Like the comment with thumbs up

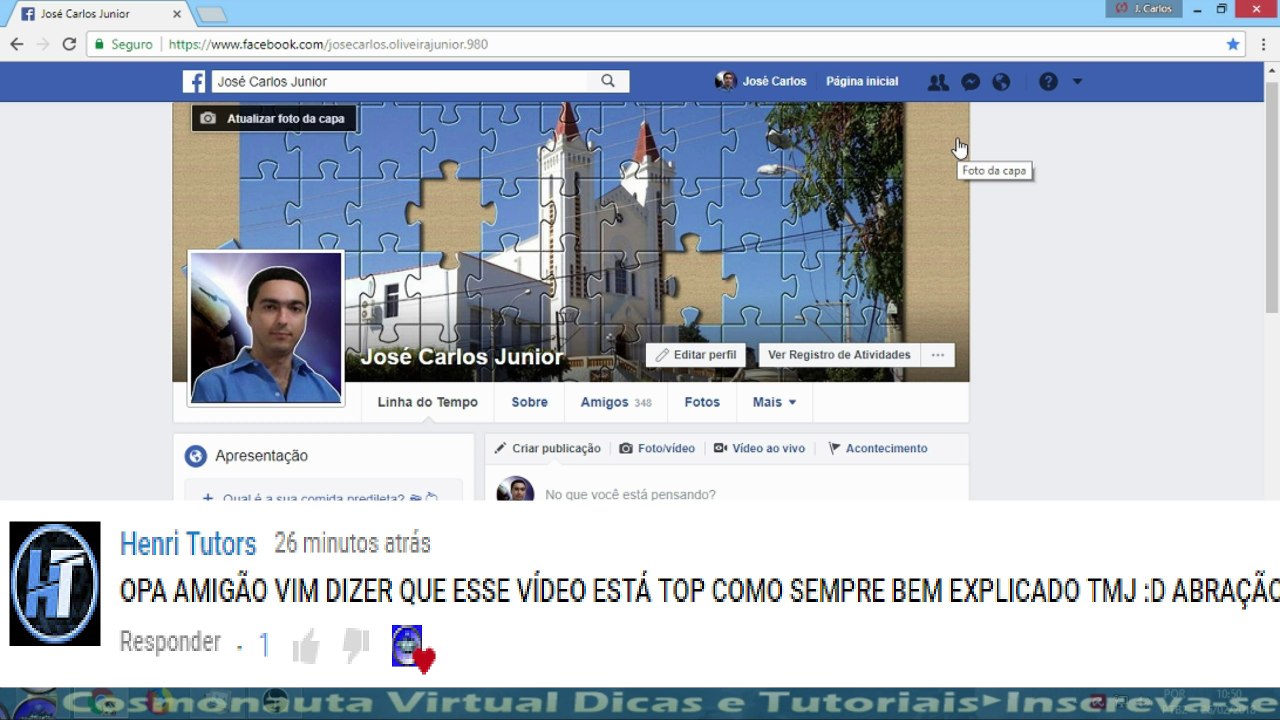click(306, 646)
